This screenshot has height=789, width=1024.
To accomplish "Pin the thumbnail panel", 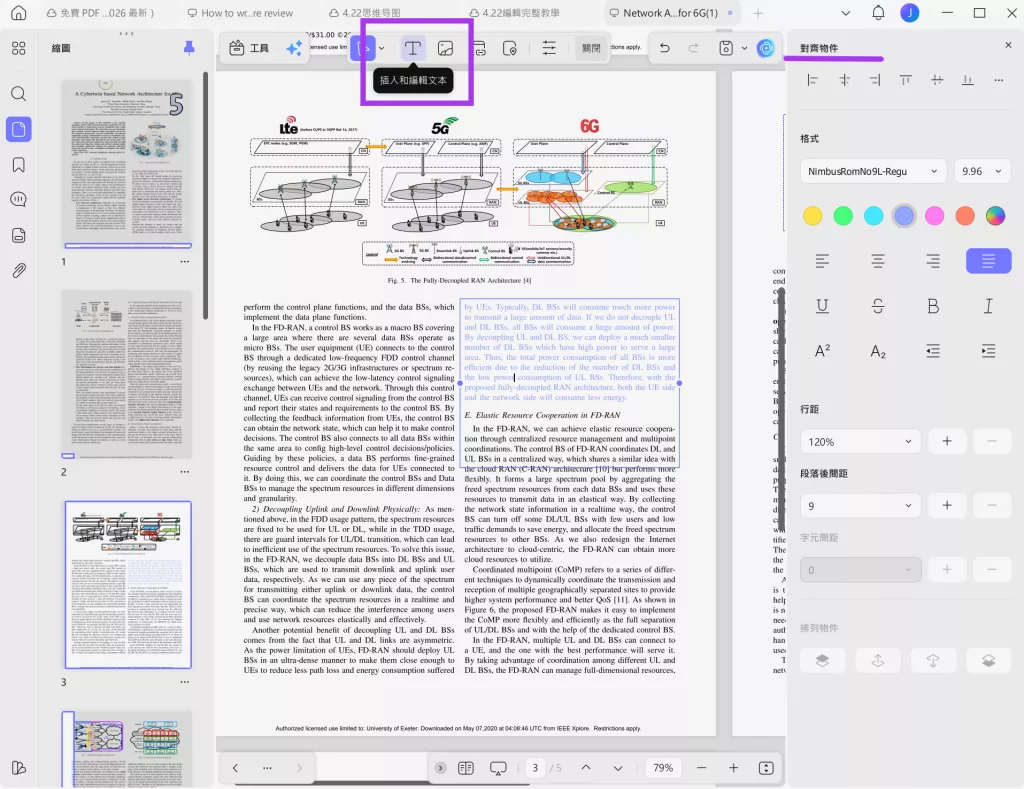I will tap(189, 48).
